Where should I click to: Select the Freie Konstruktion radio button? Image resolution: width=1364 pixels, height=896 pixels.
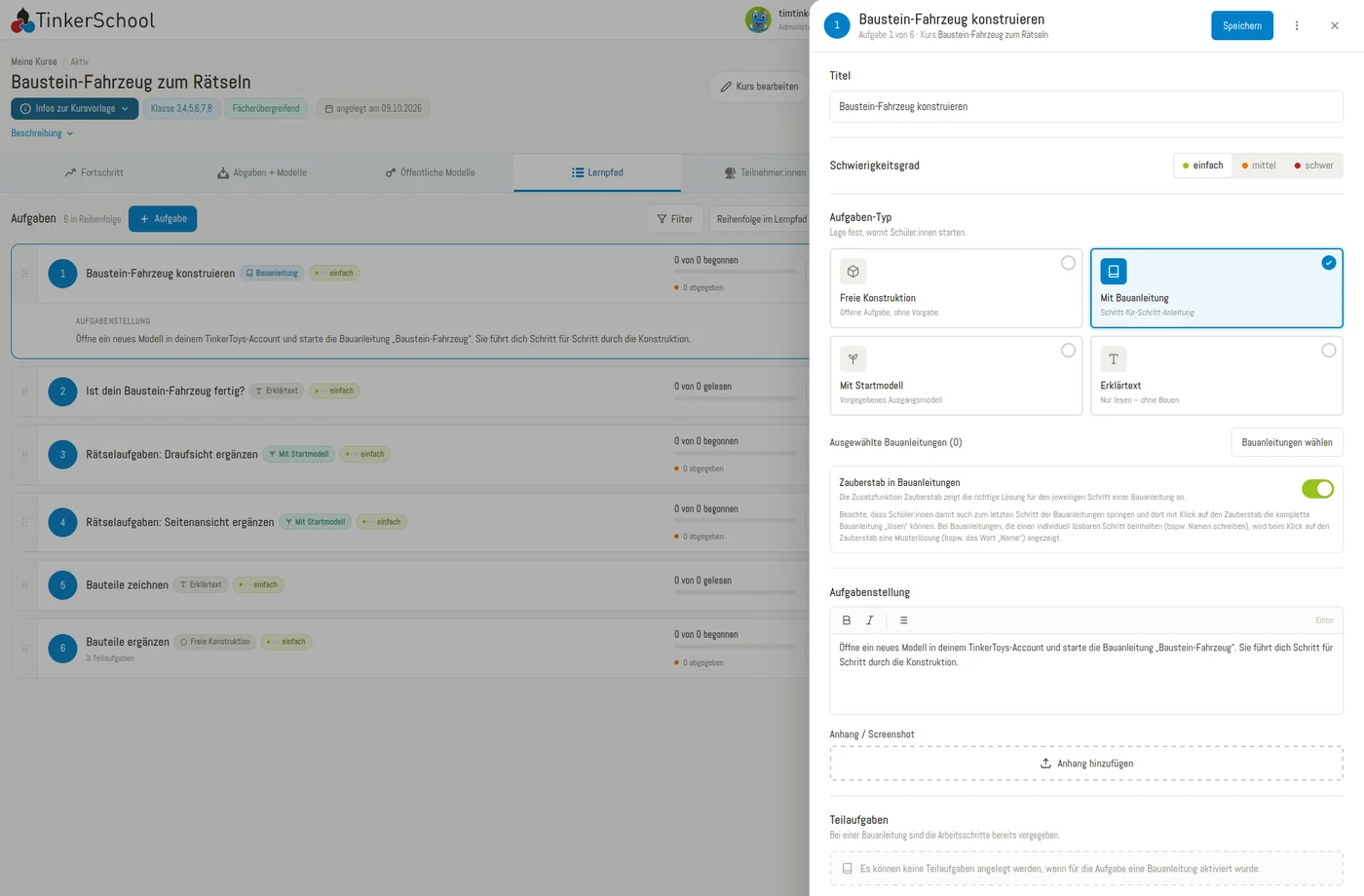pyautogui.click(x=1069, y=263)
